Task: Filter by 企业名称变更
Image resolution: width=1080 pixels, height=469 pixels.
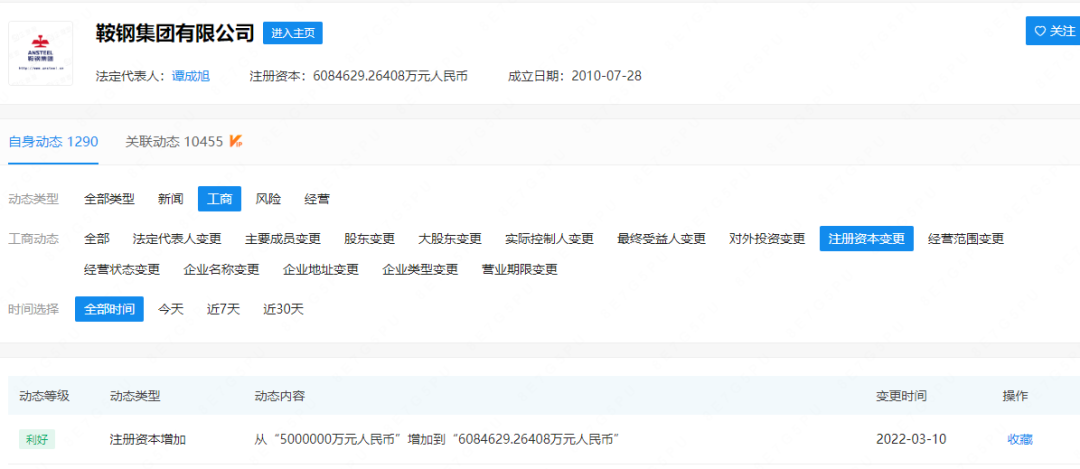Action: click(221, 269)
